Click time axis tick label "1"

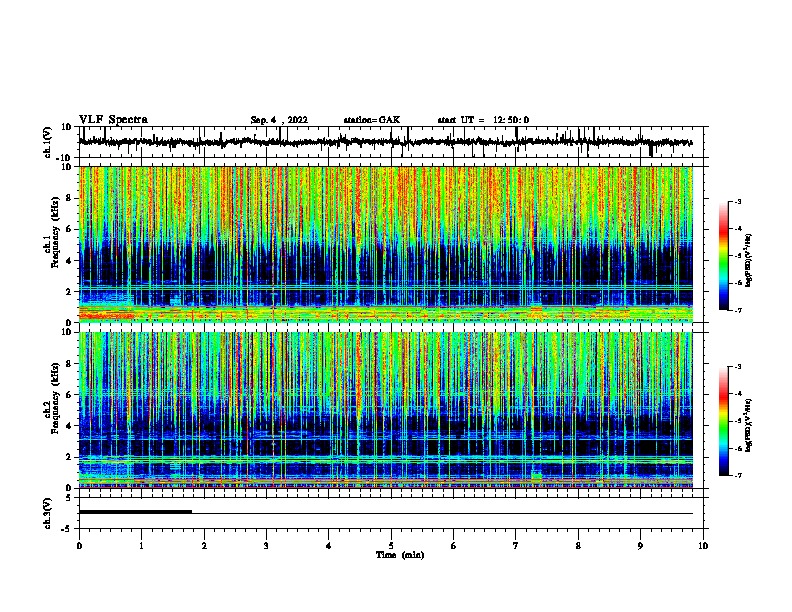coord(141,546)
